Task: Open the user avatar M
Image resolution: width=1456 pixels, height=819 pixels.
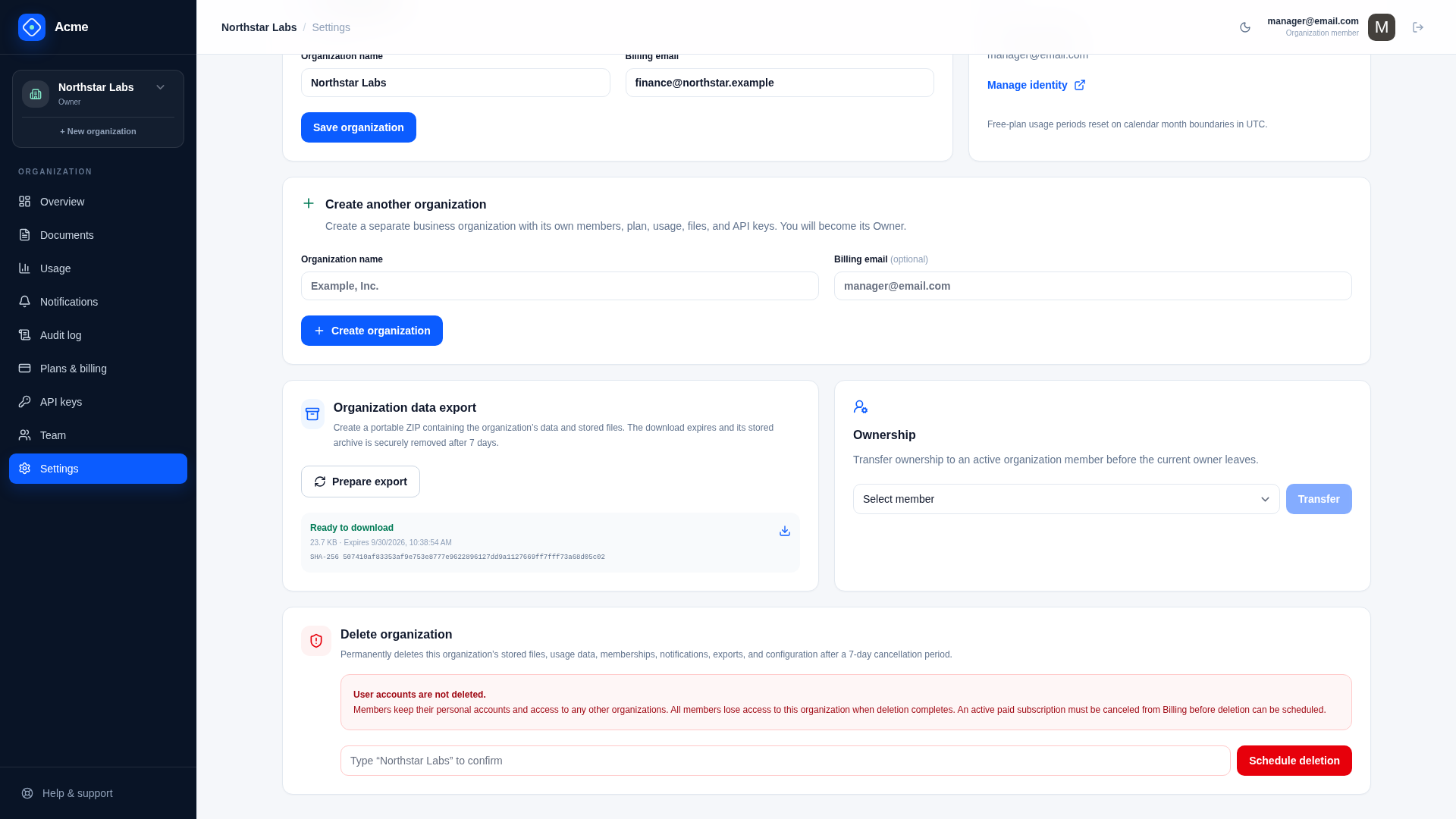Action: [x=1382, y=27]
